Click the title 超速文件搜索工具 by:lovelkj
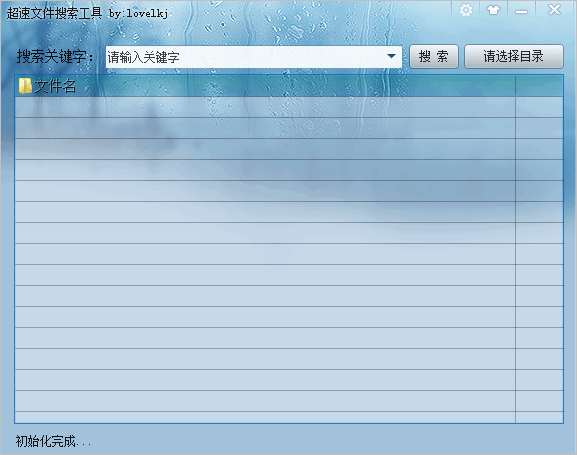 tap(88, 13)
